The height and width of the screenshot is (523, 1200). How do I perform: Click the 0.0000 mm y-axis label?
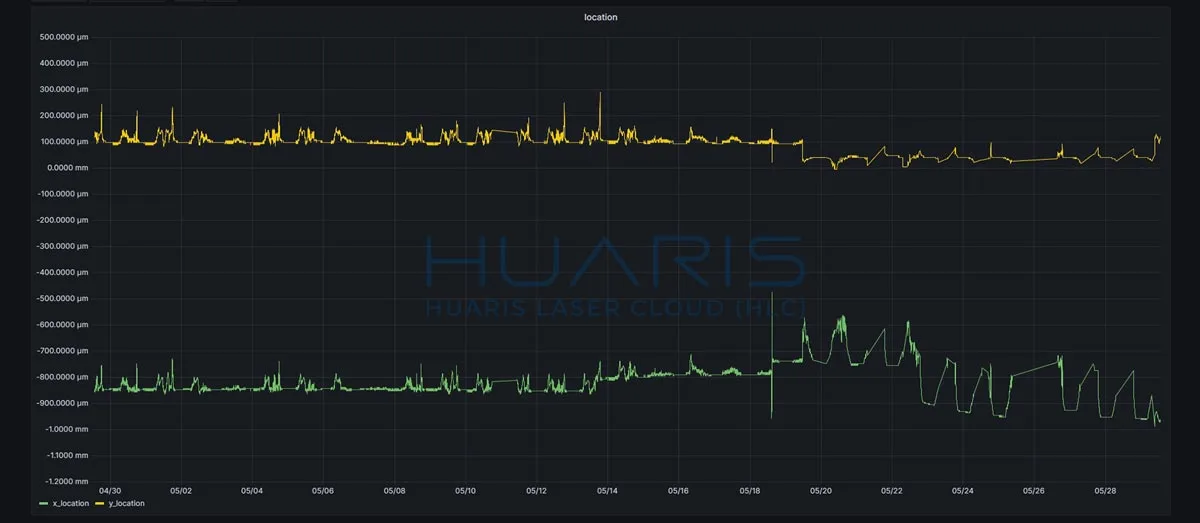click(x=68, y=167)
